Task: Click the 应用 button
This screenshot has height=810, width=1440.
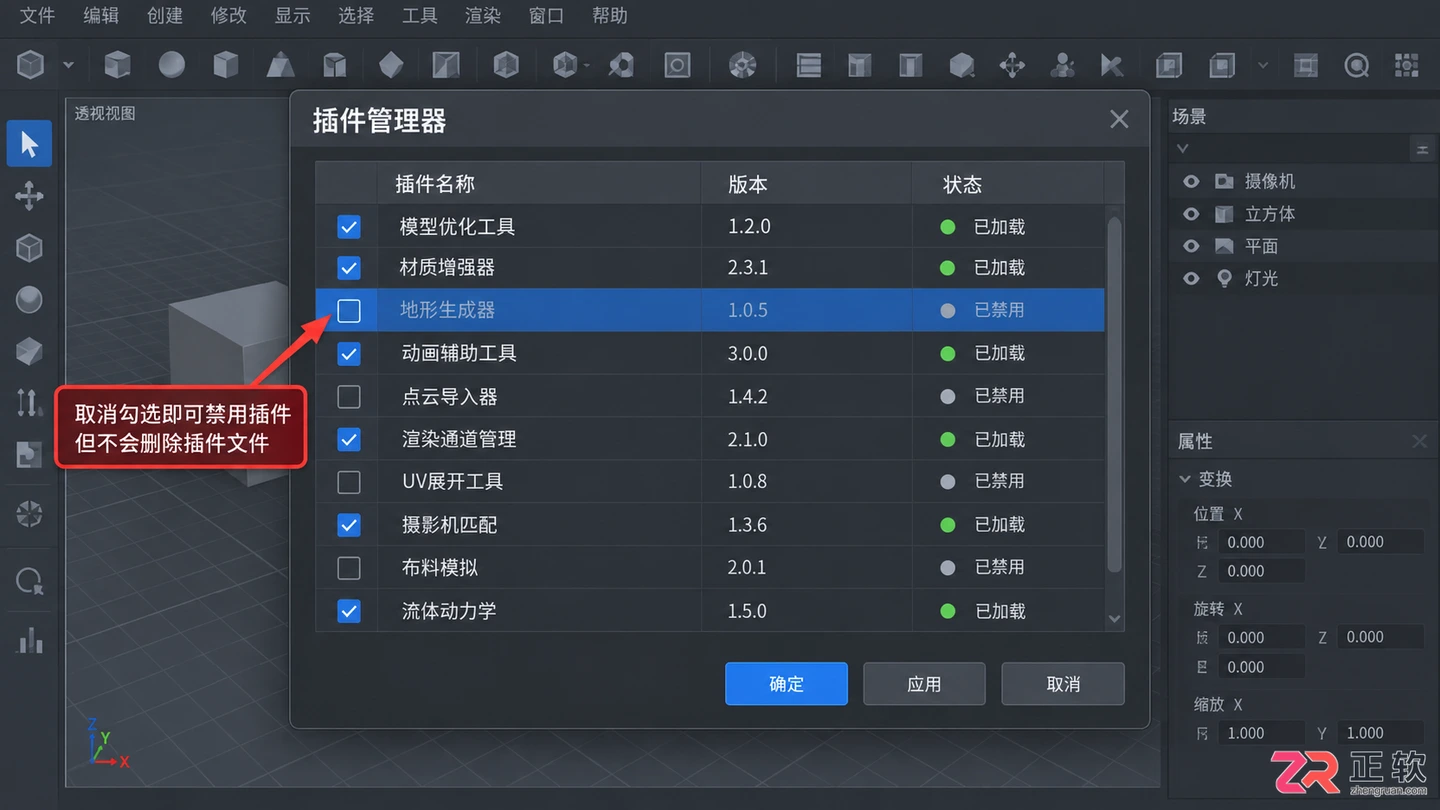Action: pos(924,684)
